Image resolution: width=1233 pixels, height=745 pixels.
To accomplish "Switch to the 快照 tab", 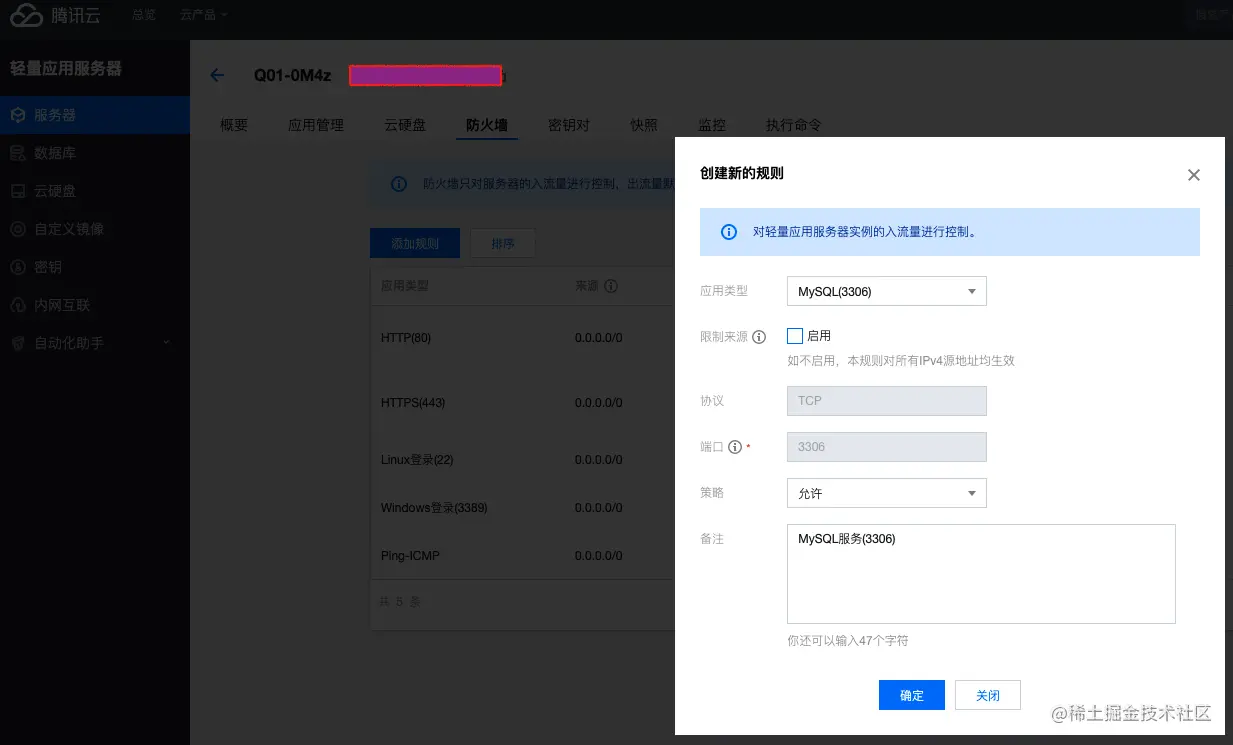I will tap(644, 124).
